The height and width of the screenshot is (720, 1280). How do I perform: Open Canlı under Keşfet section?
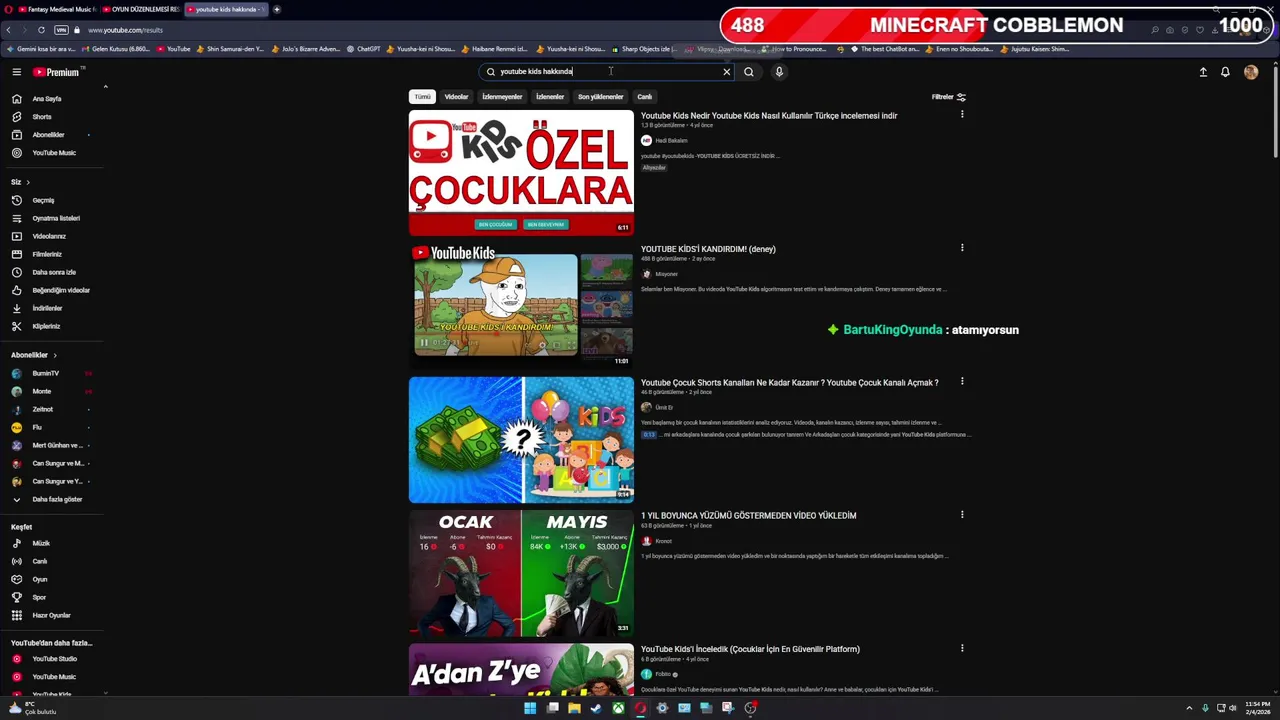pos(40,561)
